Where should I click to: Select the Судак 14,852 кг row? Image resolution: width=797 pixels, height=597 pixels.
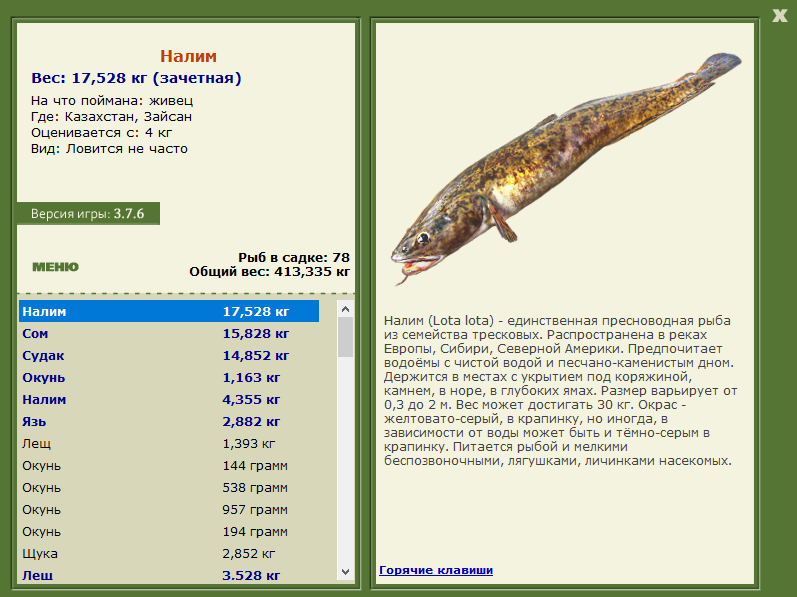click(x=169, y=355)
